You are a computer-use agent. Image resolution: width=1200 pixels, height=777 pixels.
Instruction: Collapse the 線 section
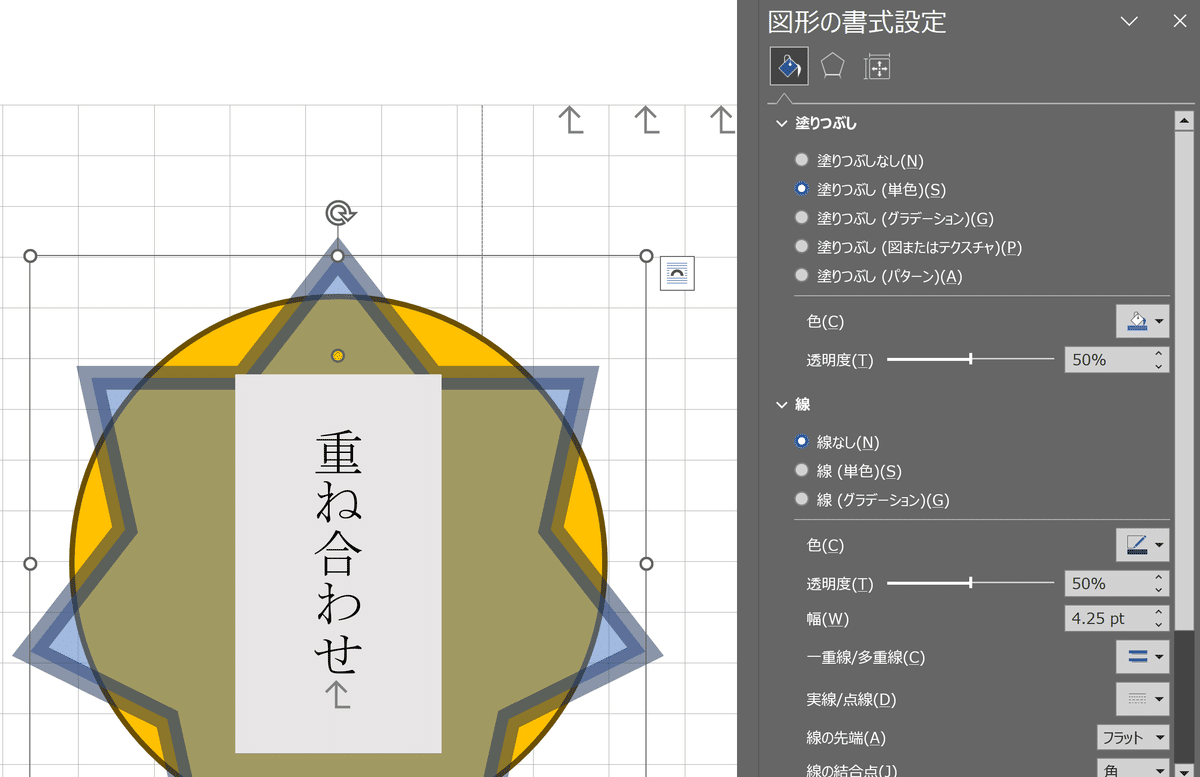[x=782, y=405]
